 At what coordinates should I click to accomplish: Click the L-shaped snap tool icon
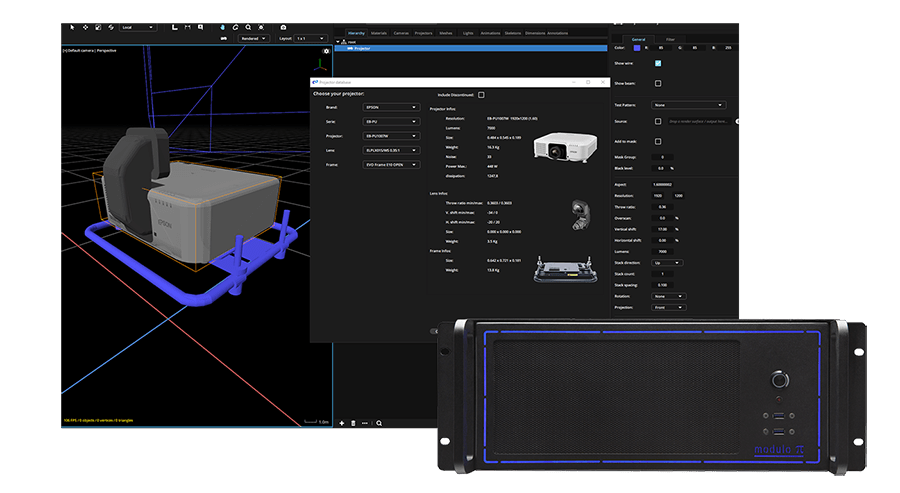coord(174,27)
